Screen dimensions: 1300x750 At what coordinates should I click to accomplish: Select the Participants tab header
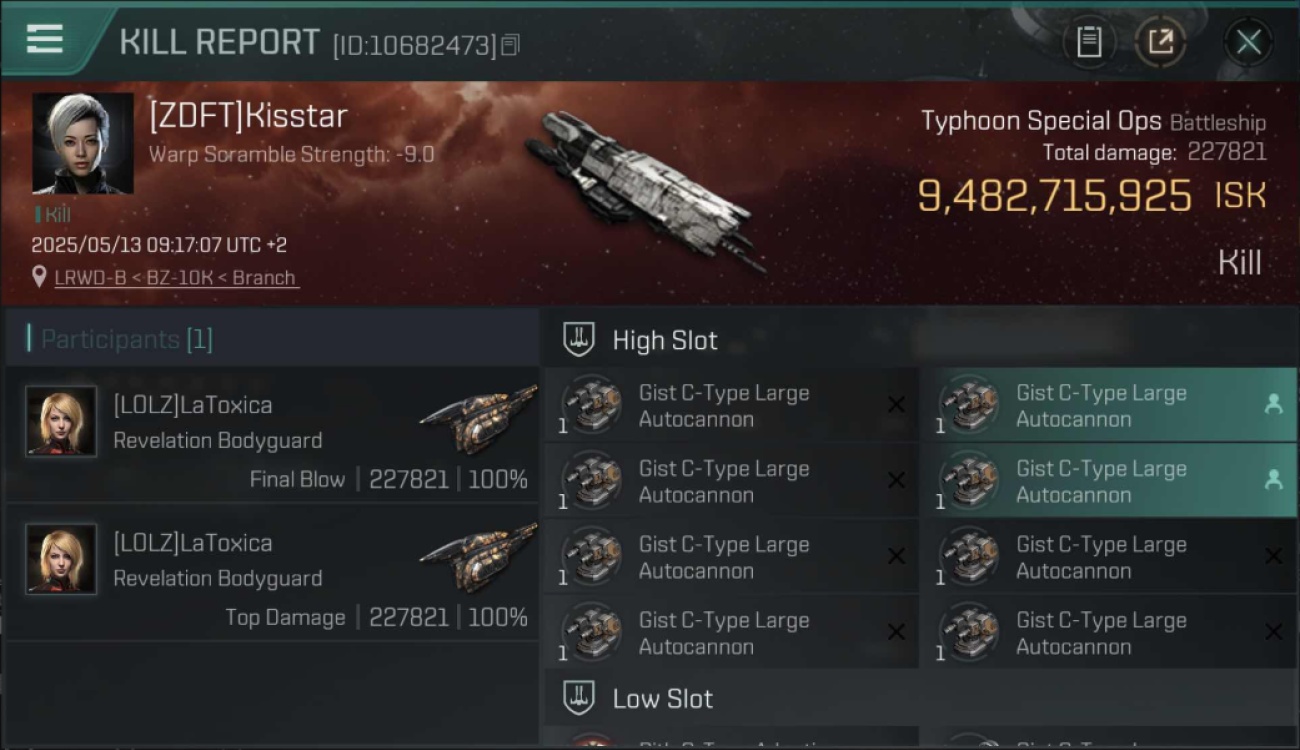tap(120, 339)
